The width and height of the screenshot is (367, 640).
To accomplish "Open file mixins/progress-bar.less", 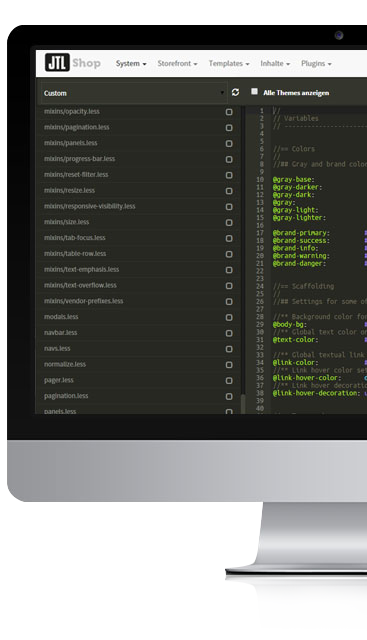I will [80, 159].
